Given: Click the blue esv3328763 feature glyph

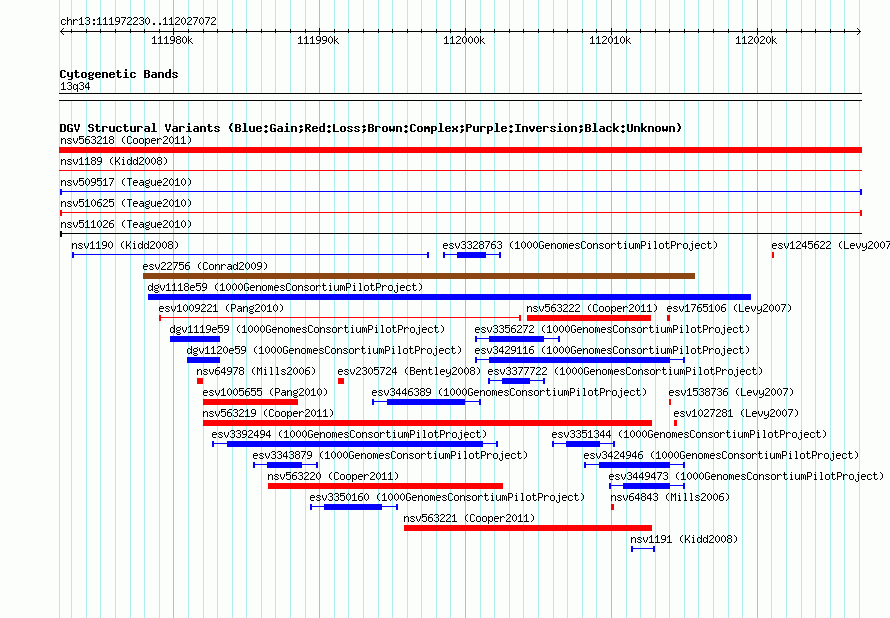Looking at the screenshot, I should coord(472,255).
